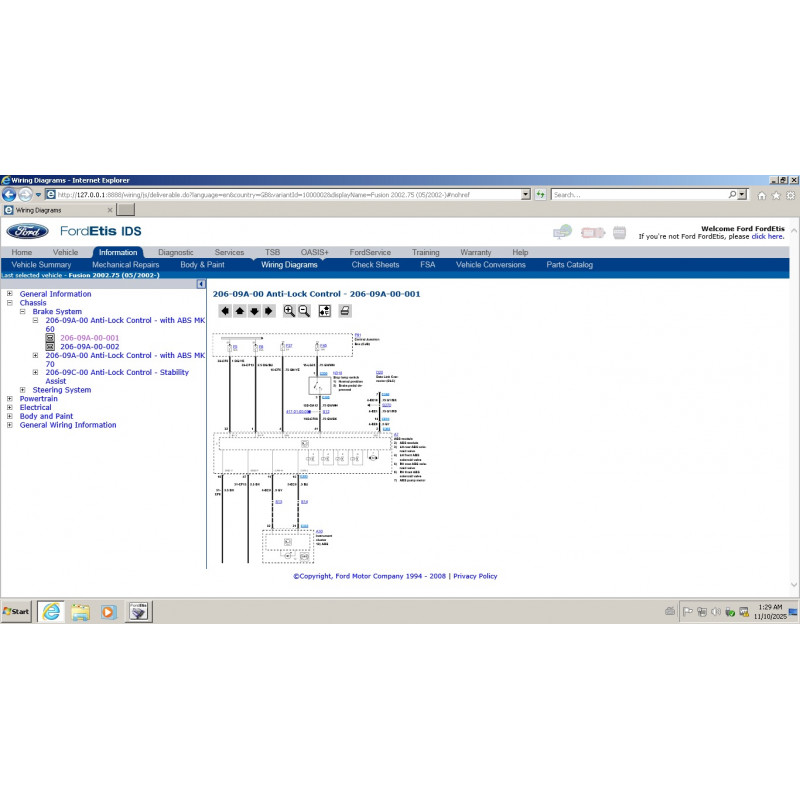Open the Diagnostic tab
Image resolution: width=800 pixels, height=800 pixels.
(176, 253)
